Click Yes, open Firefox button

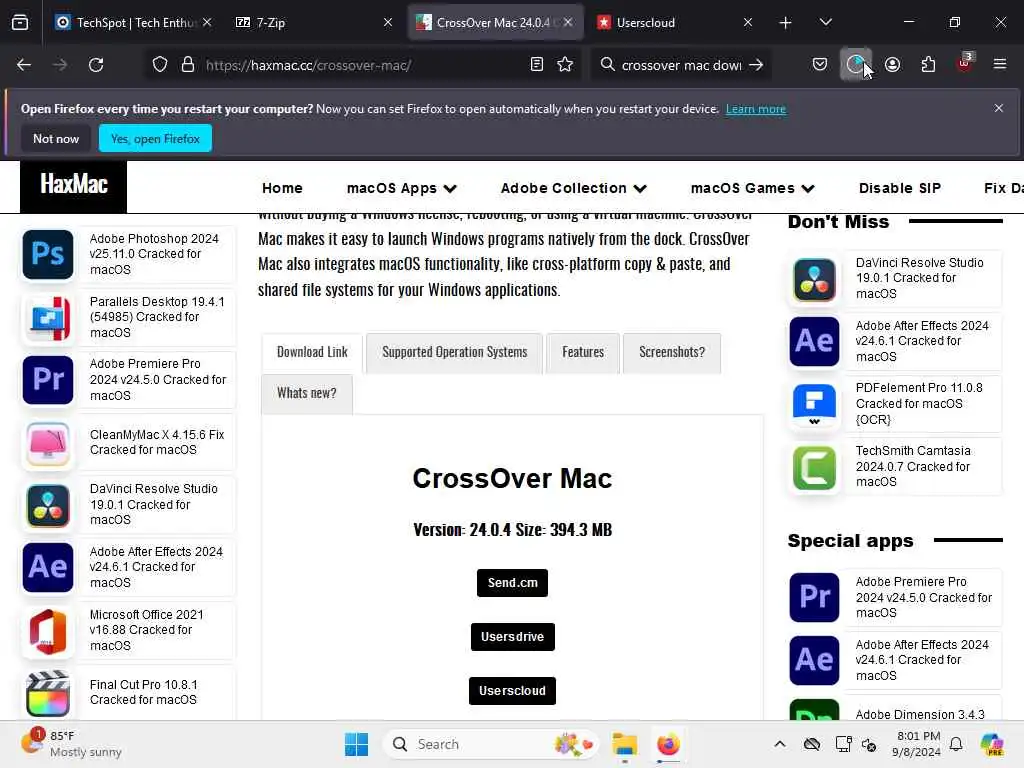[x=155, y=138]
